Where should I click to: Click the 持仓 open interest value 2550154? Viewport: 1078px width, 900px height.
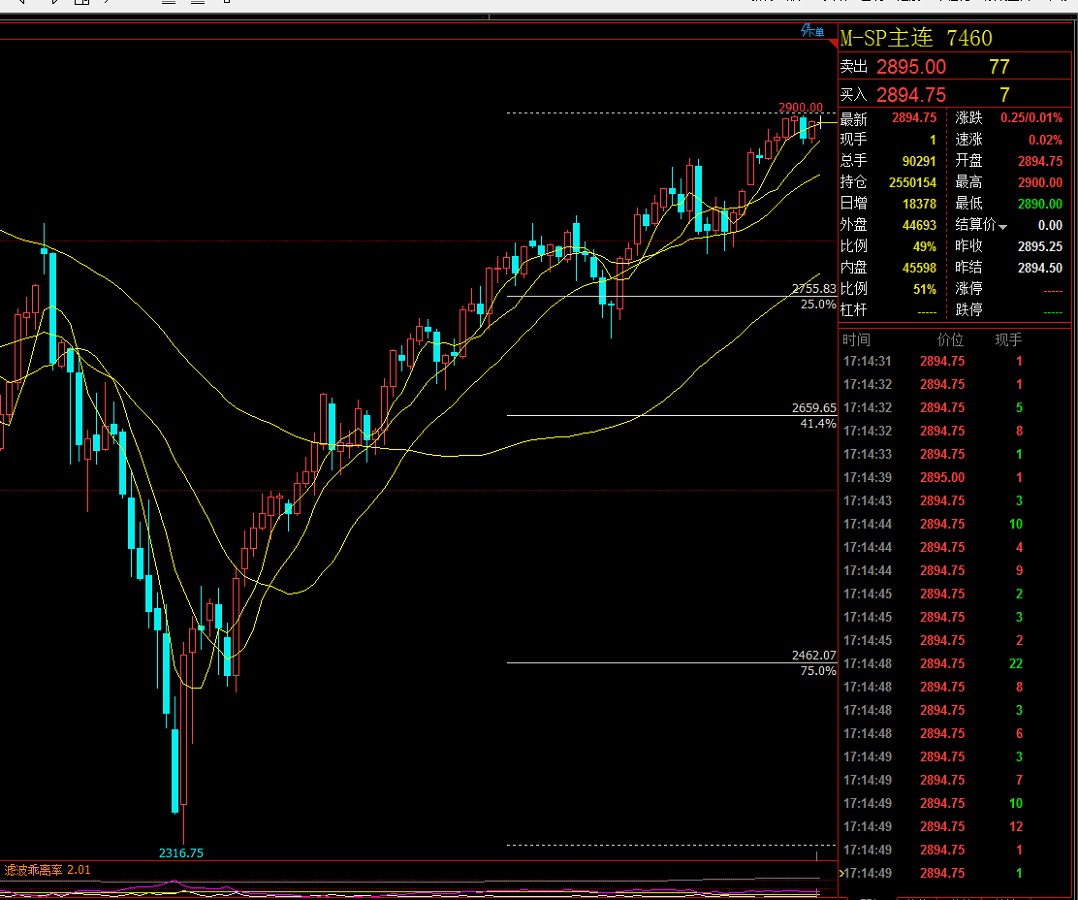click(912, 182)
